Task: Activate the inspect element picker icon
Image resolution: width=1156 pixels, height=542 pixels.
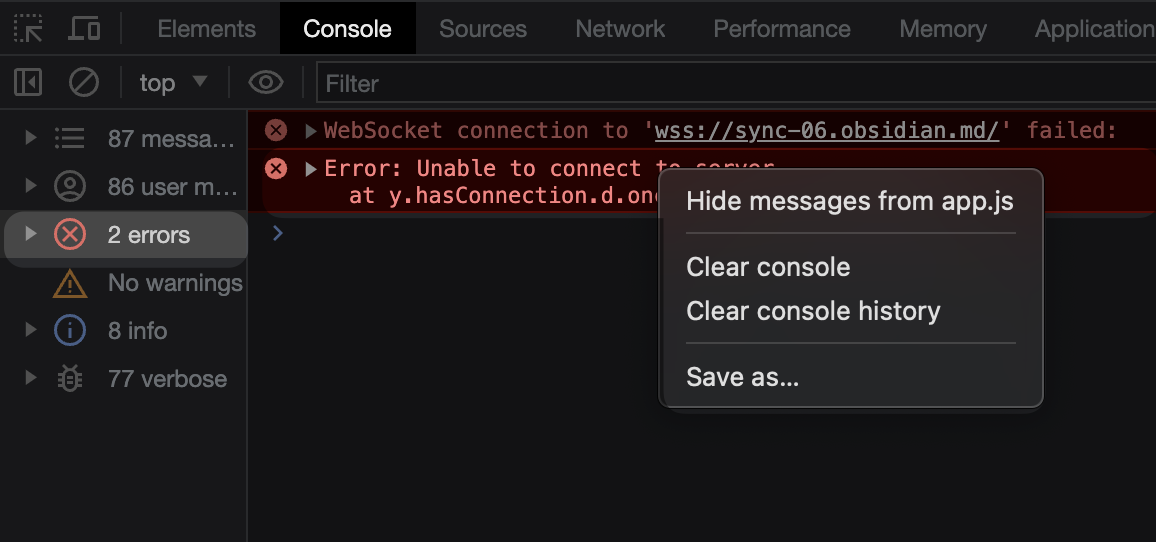Action: click(x=29, y=28)
